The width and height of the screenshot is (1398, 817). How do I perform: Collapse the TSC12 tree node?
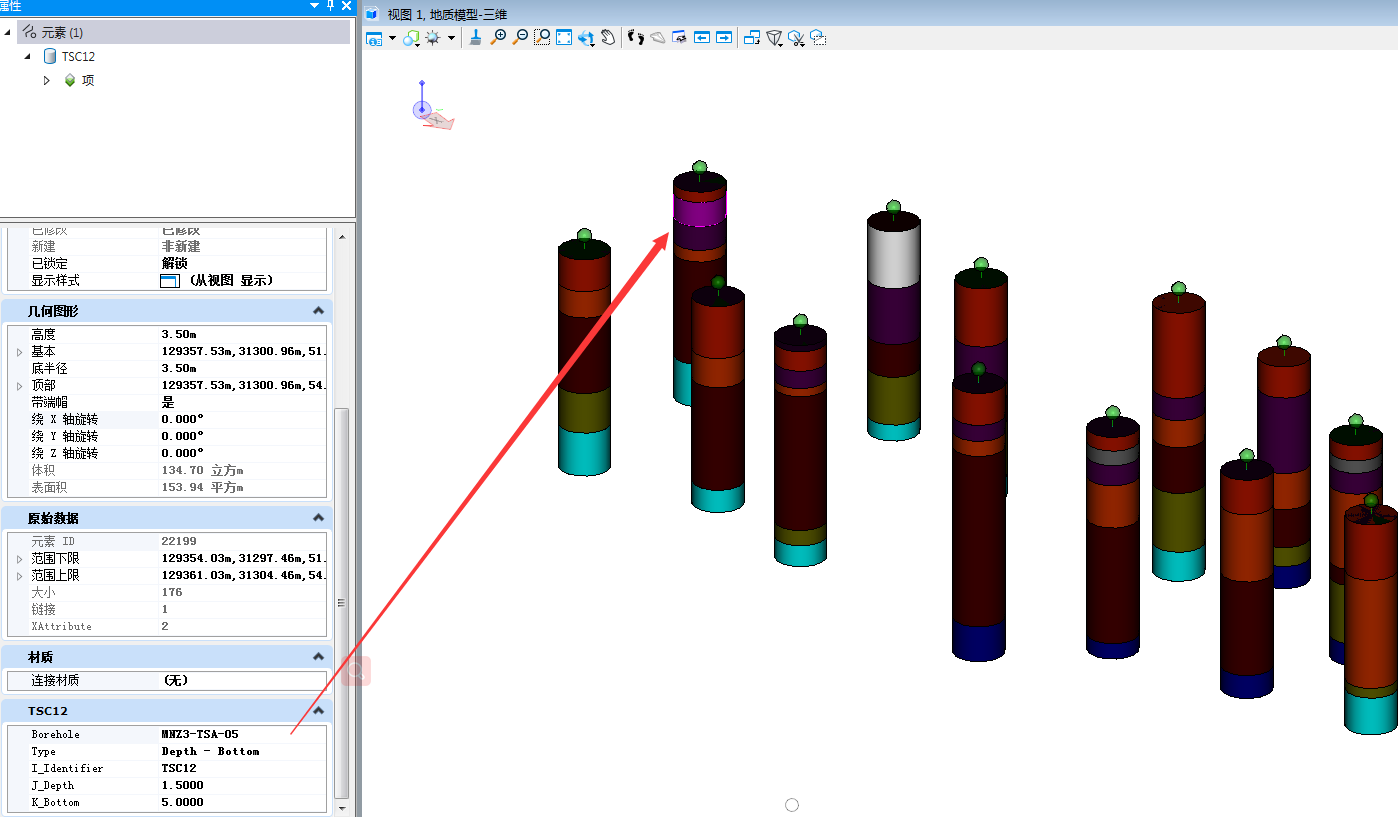pos(27,56)
